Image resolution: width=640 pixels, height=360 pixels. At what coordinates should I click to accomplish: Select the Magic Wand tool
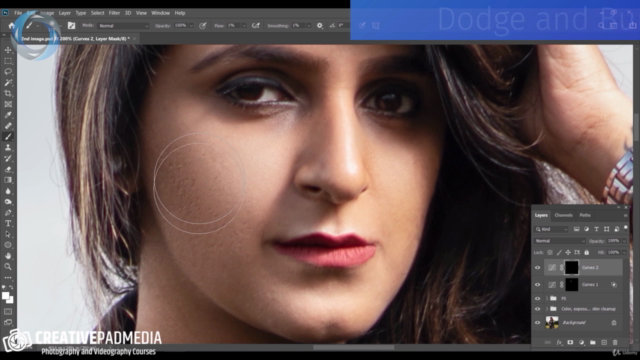[x=8, y=82]
